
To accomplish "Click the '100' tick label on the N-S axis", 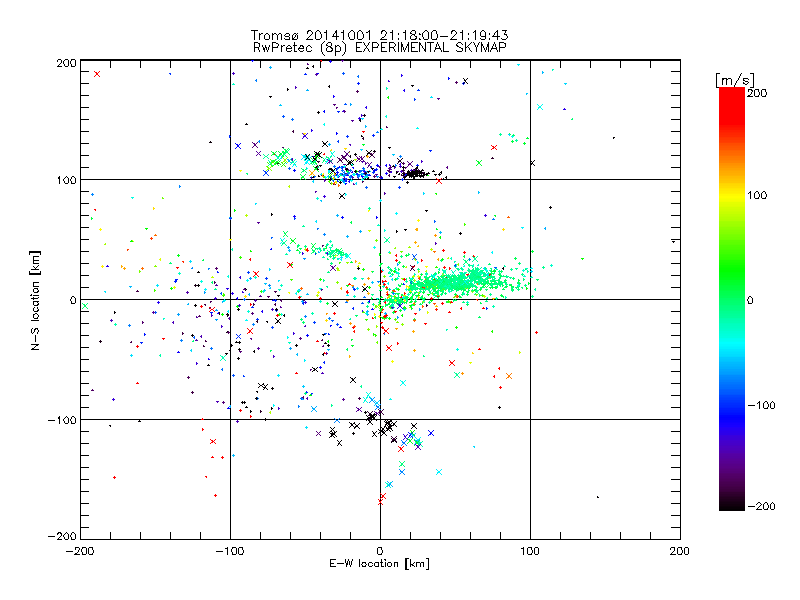I will pyautogui.click(x=66, y=180).
